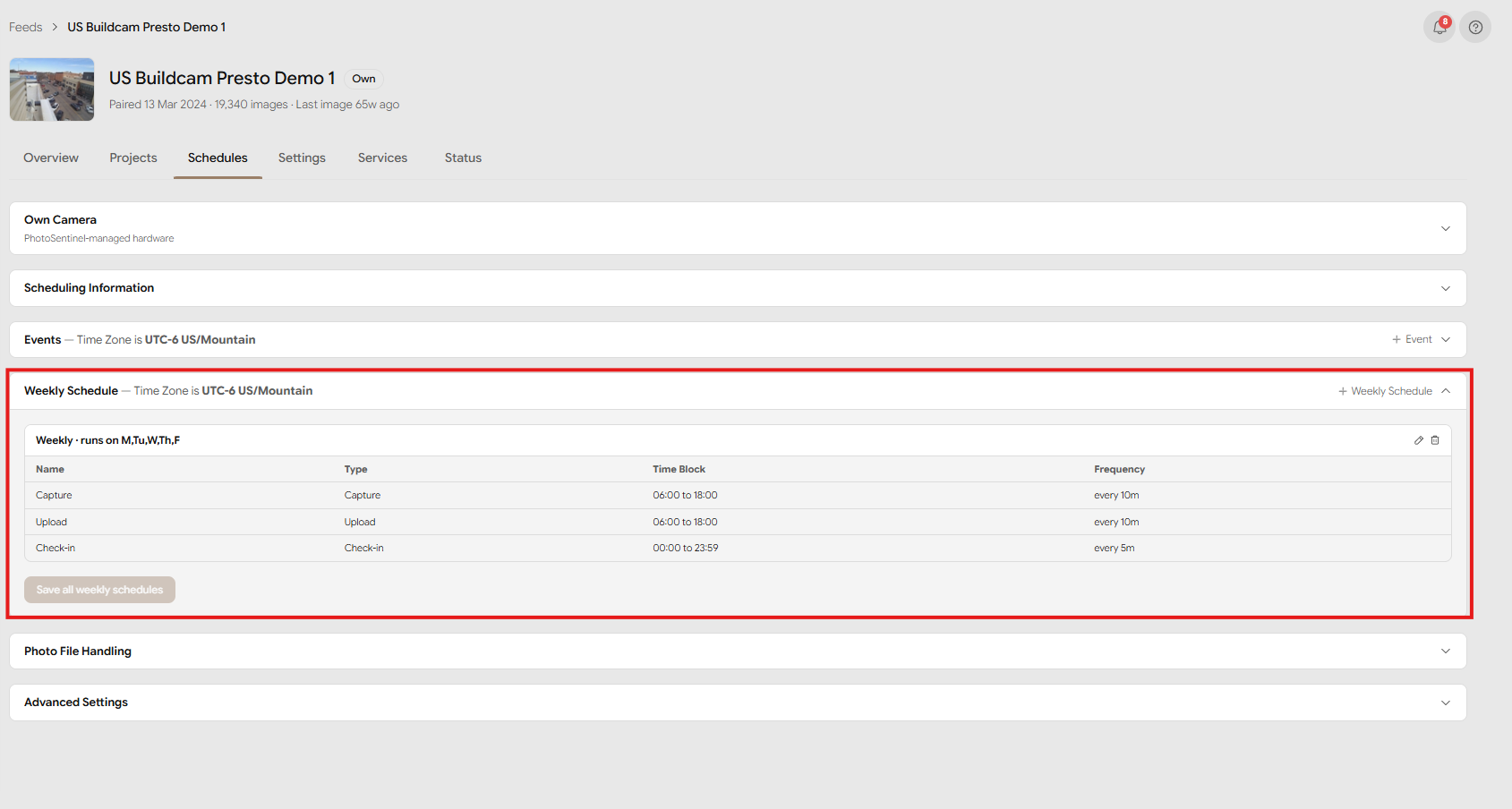Click the Check-in name cell

coord(56,548)
